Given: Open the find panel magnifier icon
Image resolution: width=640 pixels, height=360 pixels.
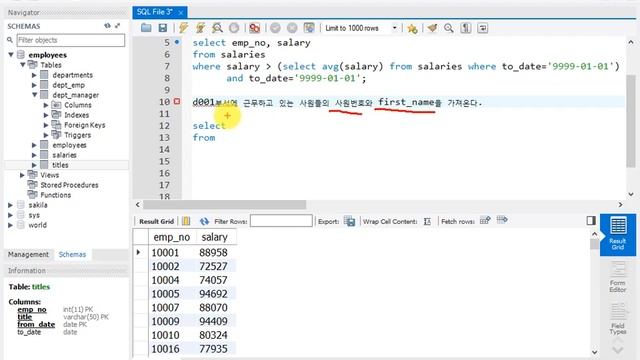Looking at the screenshot, I should [449, 28].
